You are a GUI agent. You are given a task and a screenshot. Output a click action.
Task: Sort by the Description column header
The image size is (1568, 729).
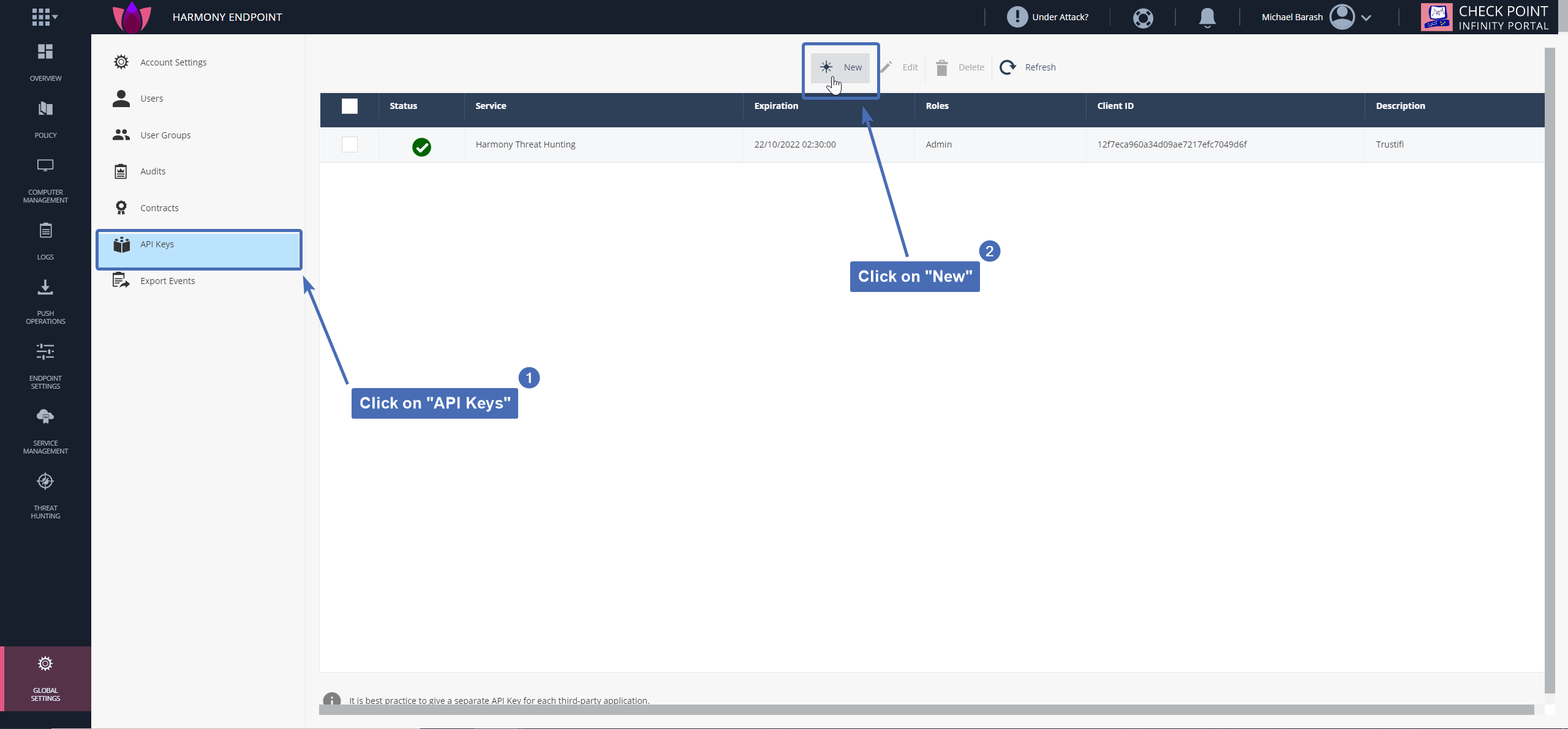point(1400,106)
